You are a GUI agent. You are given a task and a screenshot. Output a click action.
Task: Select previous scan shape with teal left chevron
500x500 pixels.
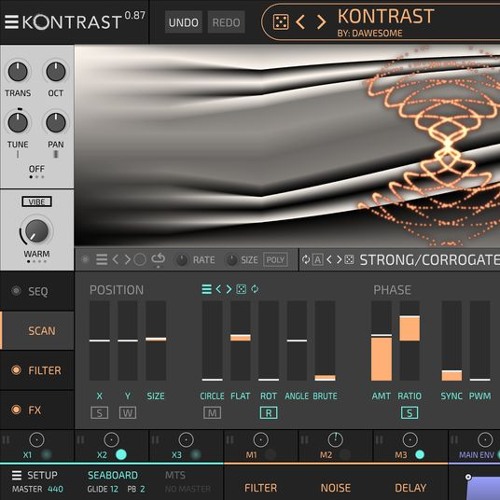pos(218,289)
